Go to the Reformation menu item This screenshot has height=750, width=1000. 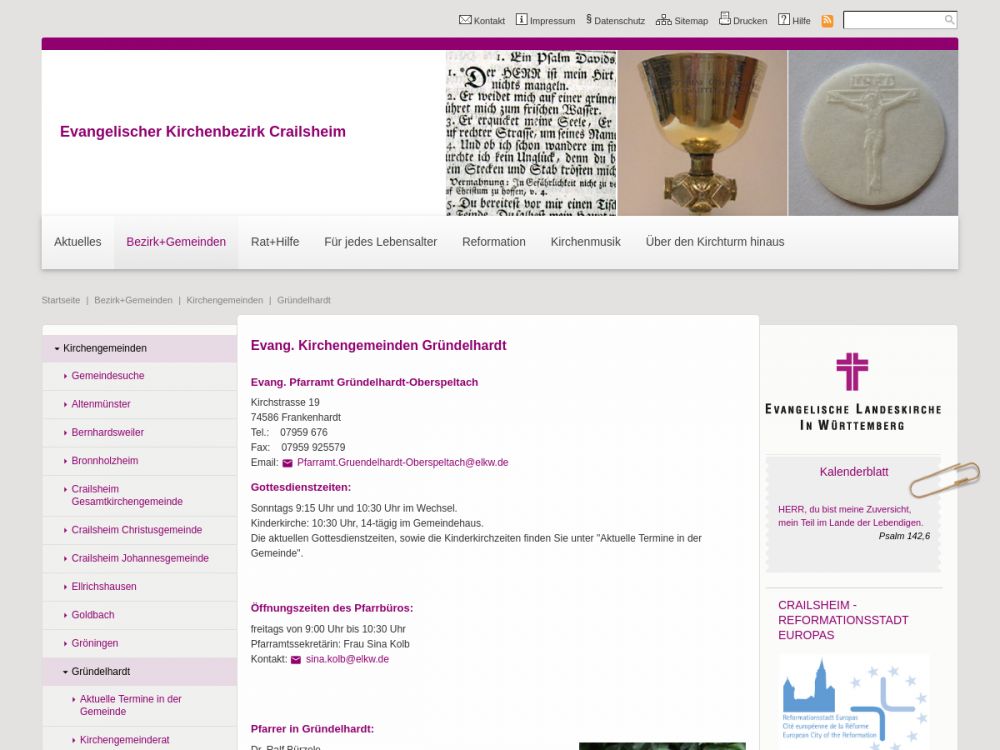[x=493, y=242]
